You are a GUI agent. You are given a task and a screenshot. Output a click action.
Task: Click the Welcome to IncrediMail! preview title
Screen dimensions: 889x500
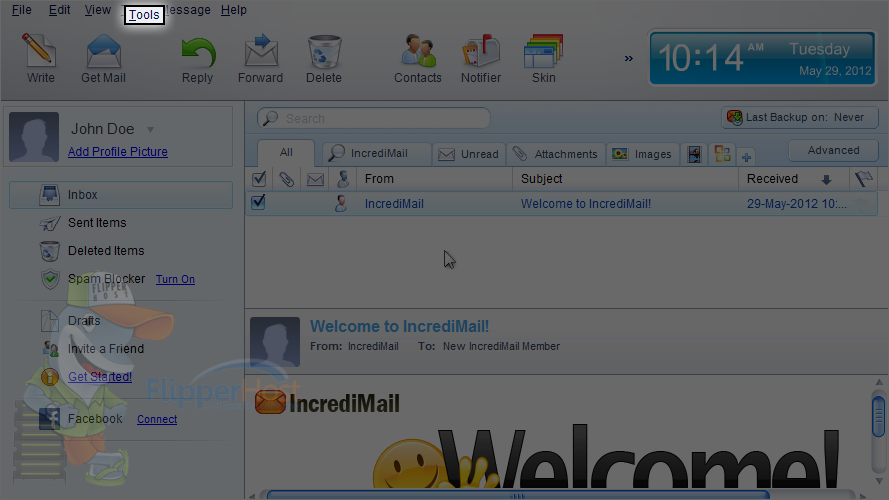(x=399, y=327)
